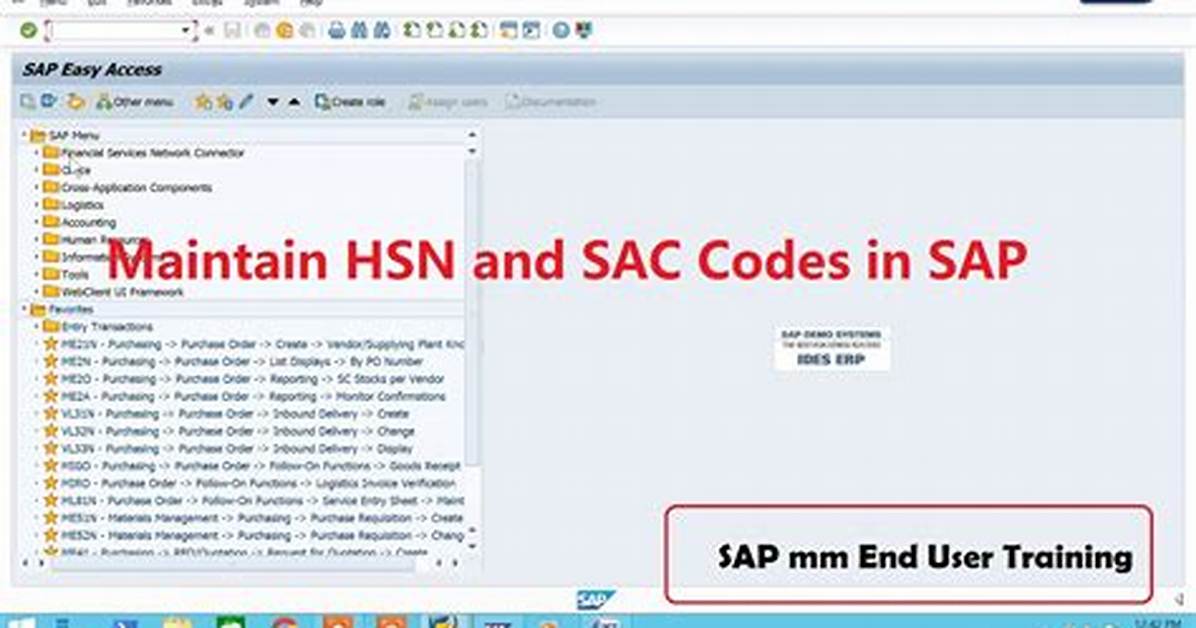The image size is (1196, 628).
Task: Expand the Tools folder node
Action: click(x=37, y=275)
